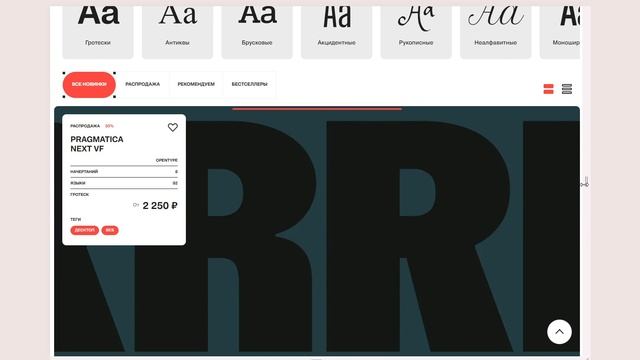Open the Антиквы font category
This screenshot has height=360, width=640.
tap(177, 32)
